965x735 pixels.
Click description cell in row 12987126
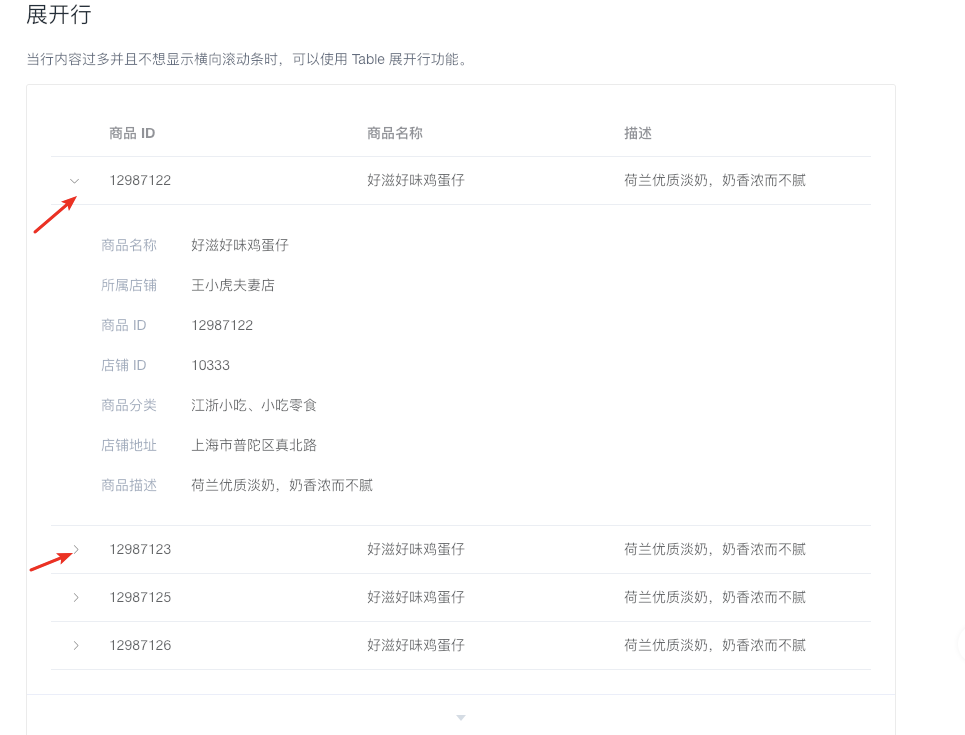pos(715,645)
